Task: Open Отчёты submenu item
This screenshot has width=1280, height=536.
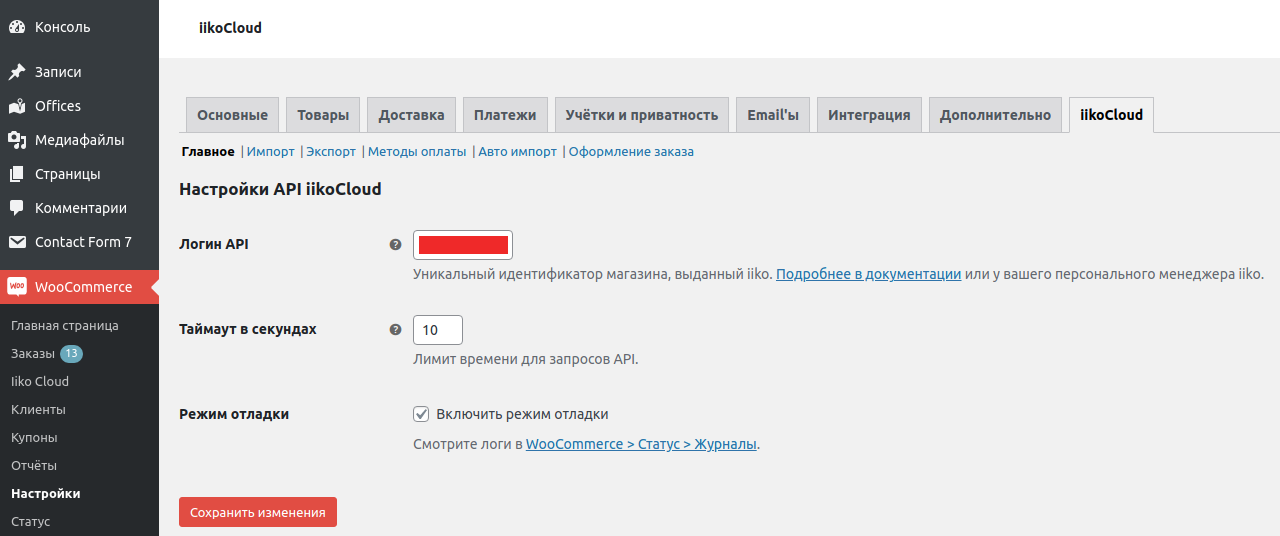Action: pyautogui.click(x=34, y=466)
